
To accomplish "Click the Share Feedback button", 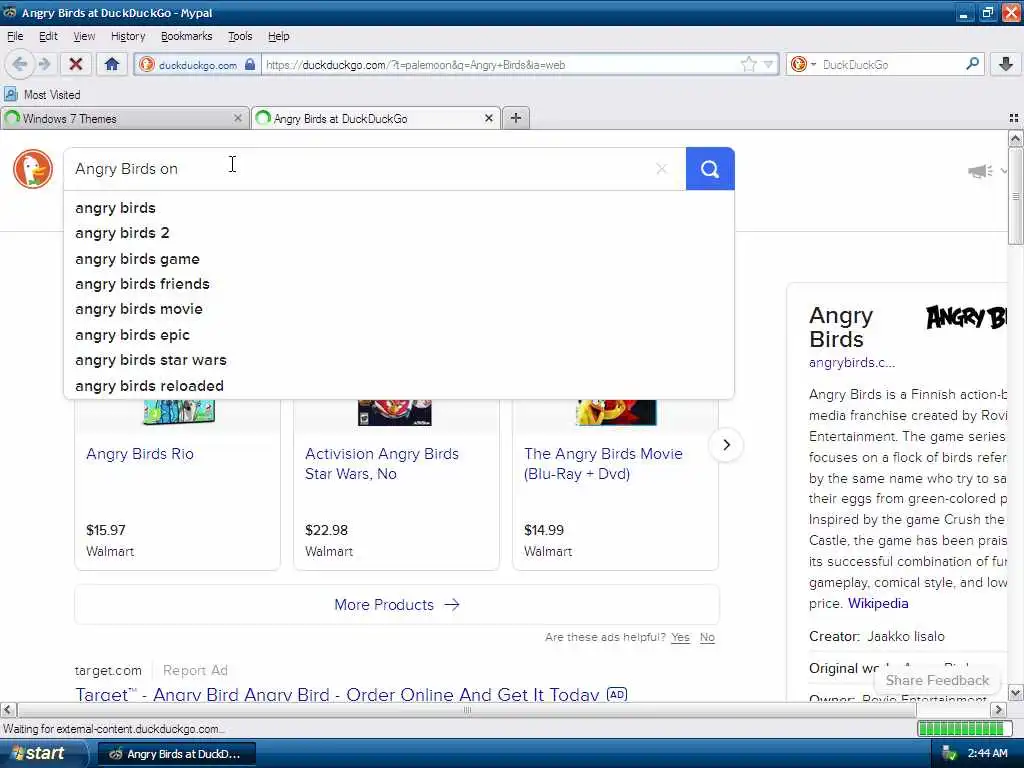I will (x=937, y=680).
